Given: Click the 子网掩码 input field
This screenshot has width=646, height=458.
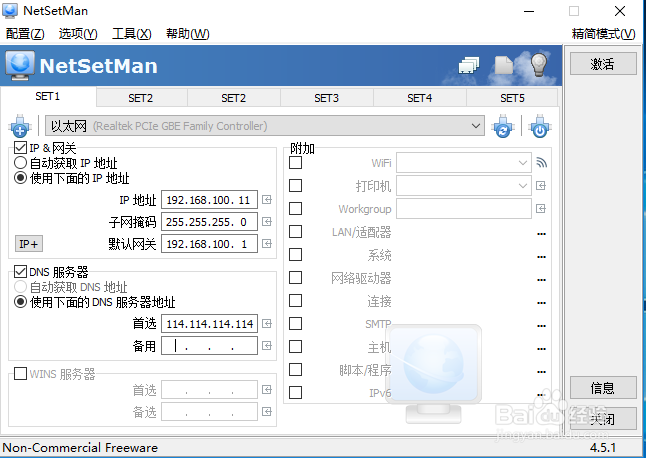Looking at the screenshot, I should (x=209, y=222).
